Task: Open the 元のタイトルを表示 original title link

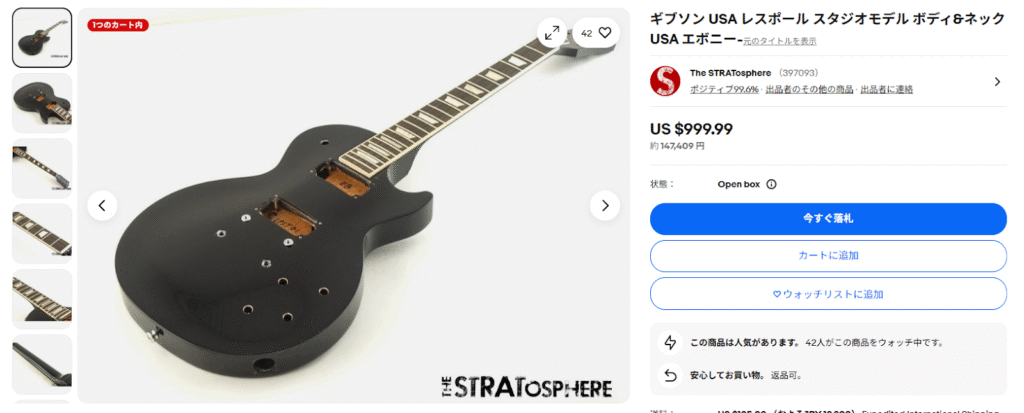Action: point(780,41)
